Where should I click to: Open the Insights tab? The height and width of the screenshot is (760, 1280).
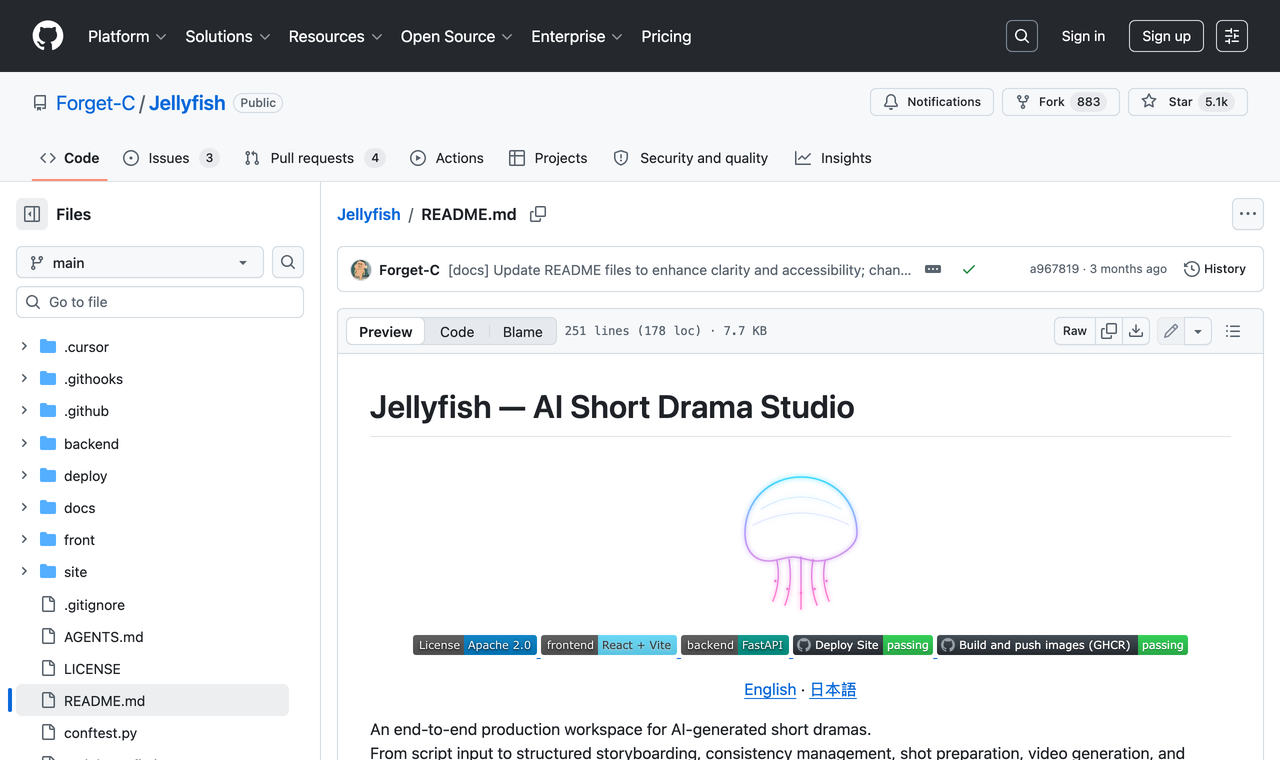coord(833,158)
